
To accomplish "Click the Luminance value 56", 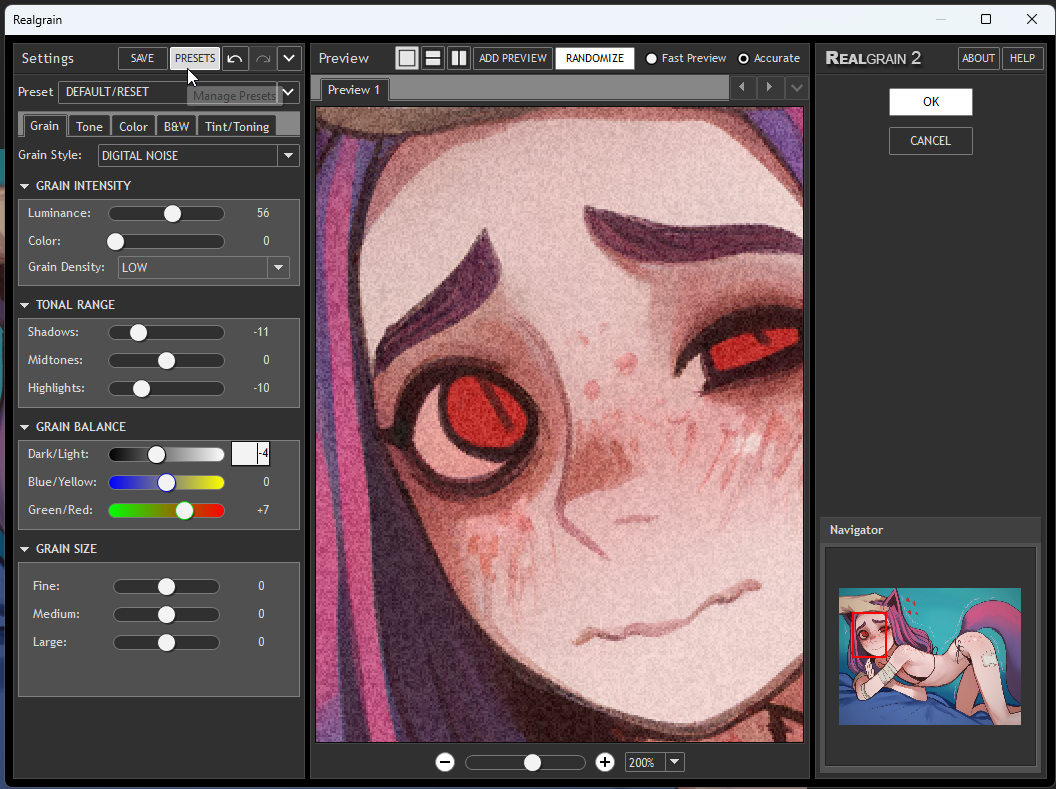I will click(x=263, y=213).
